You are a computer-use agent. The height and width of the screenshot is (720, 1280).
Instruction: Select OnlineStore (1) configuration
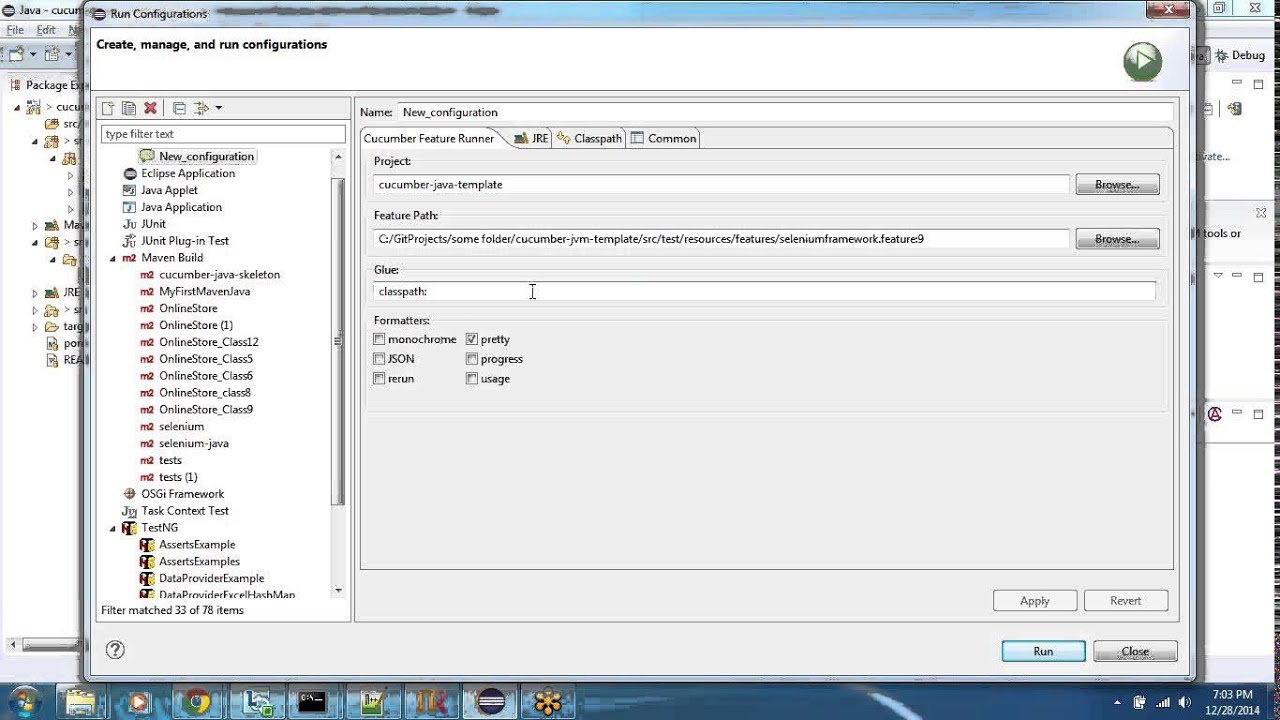196,325
